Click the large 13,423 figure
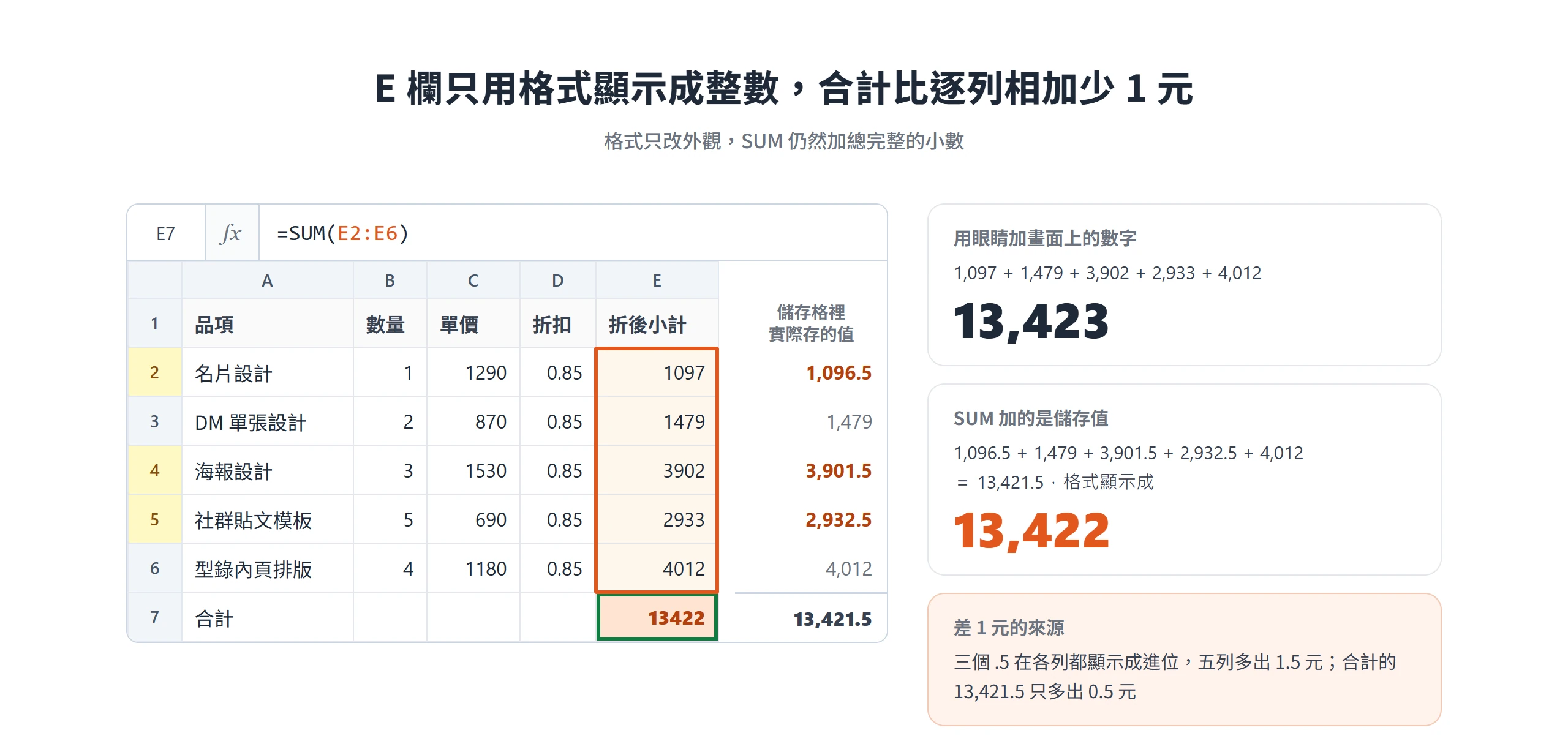Screen dimensions: 1568x741 [x=1031, y=322]
